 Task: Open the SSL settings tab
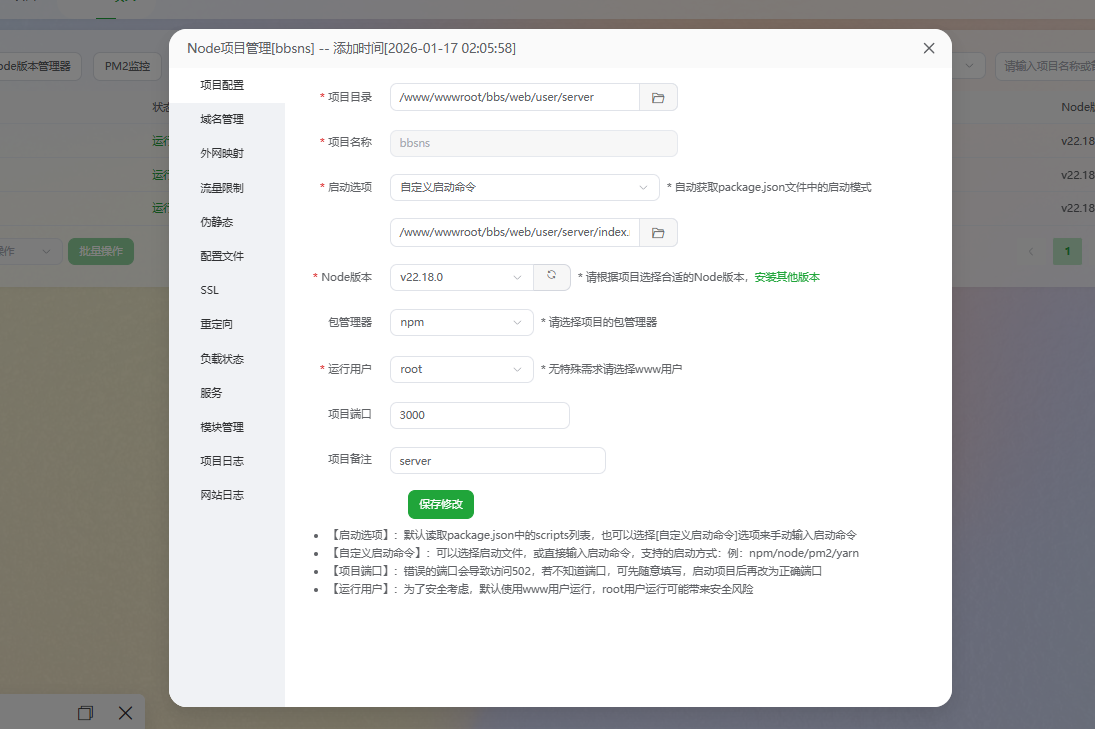(x=209, y=290)
